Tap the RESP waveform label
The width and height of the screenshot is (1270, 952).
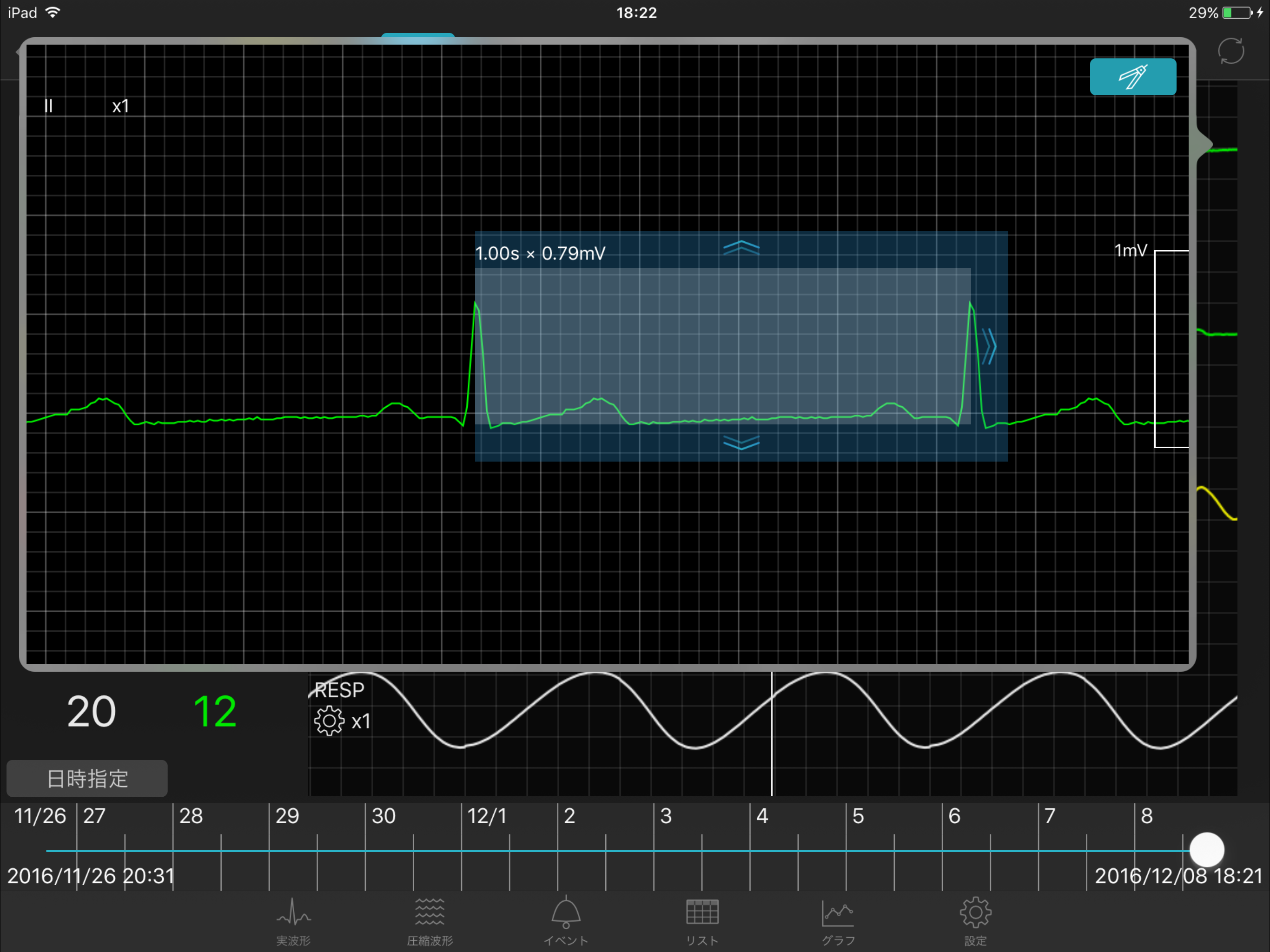[x=339, y=690]
